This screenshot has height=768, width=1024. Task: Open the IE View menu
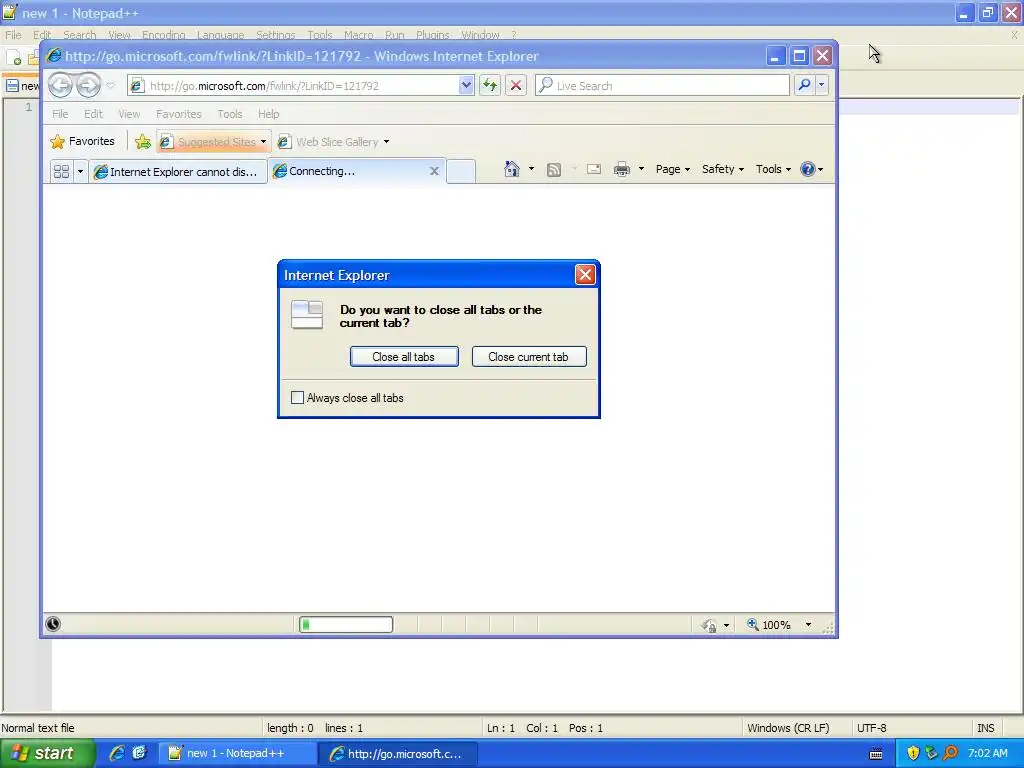129,114
